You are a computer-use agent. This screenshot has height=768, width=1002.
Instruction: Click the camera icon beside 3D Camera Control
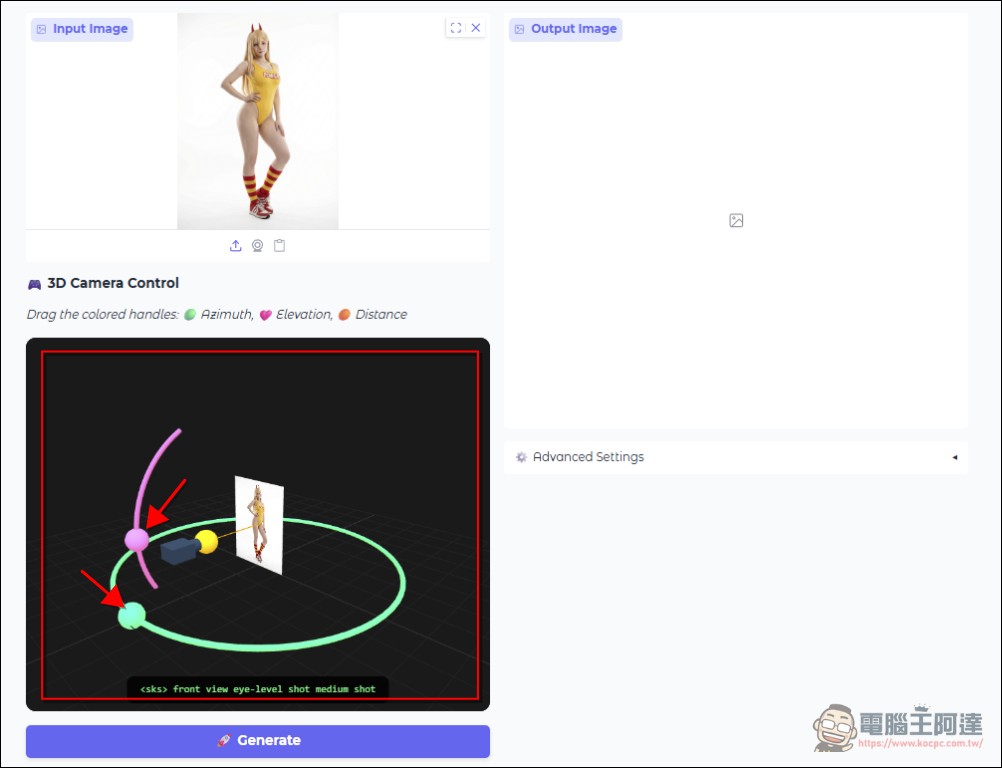[x=33, y=283]
